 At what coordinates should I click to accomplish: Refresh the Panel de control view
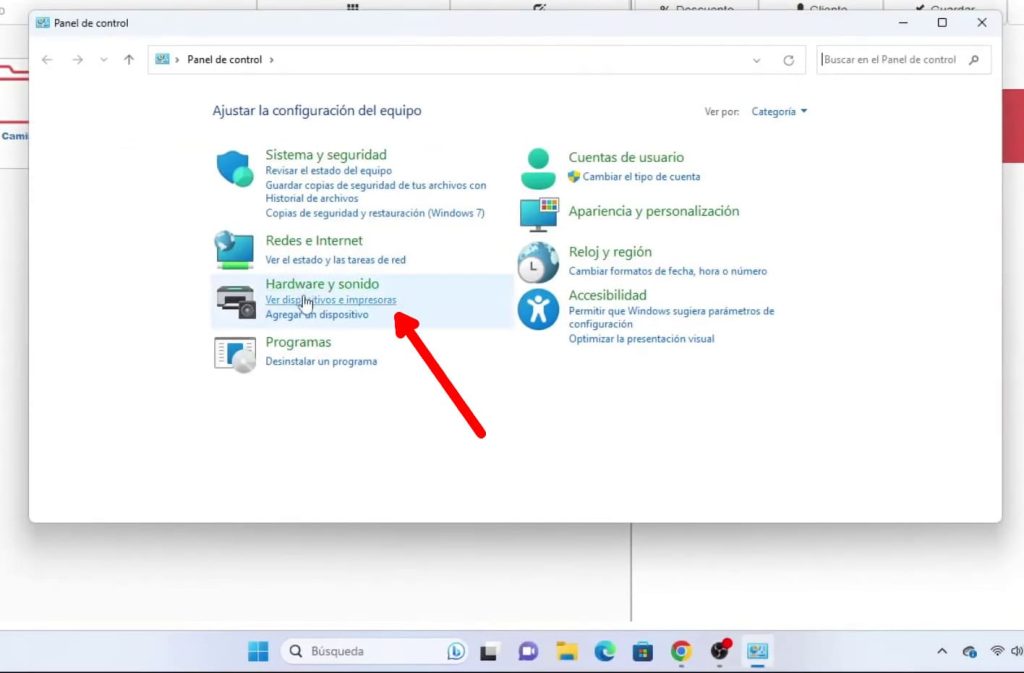click(788, 60)
